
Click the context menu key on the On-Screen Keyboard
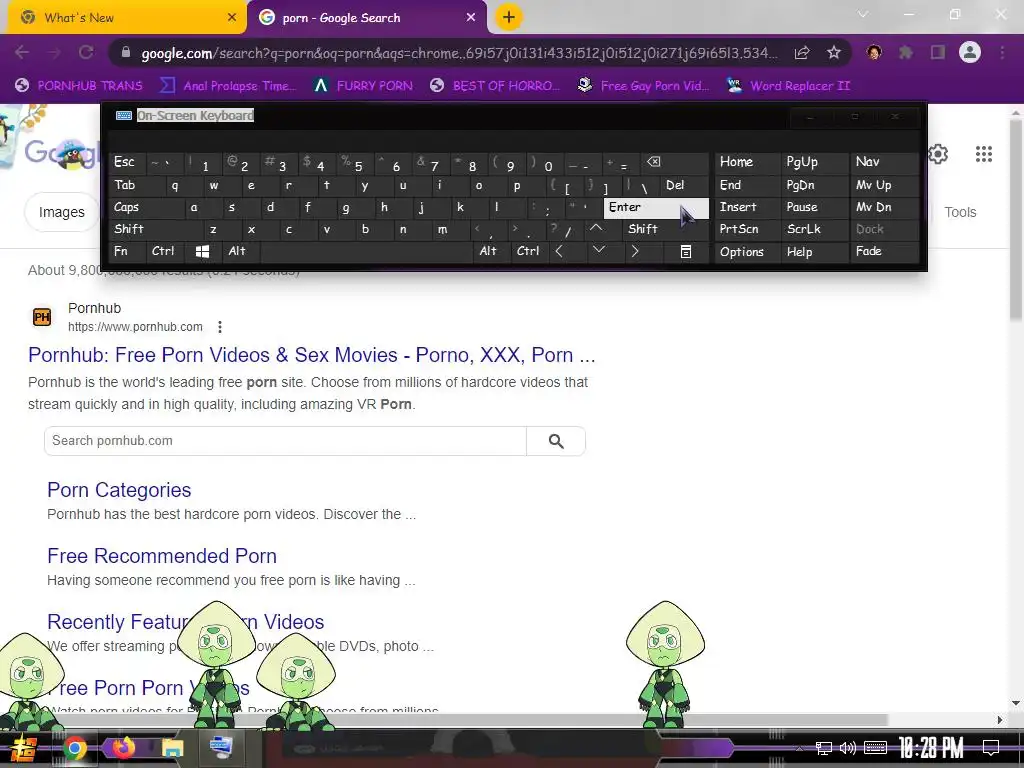685,251
